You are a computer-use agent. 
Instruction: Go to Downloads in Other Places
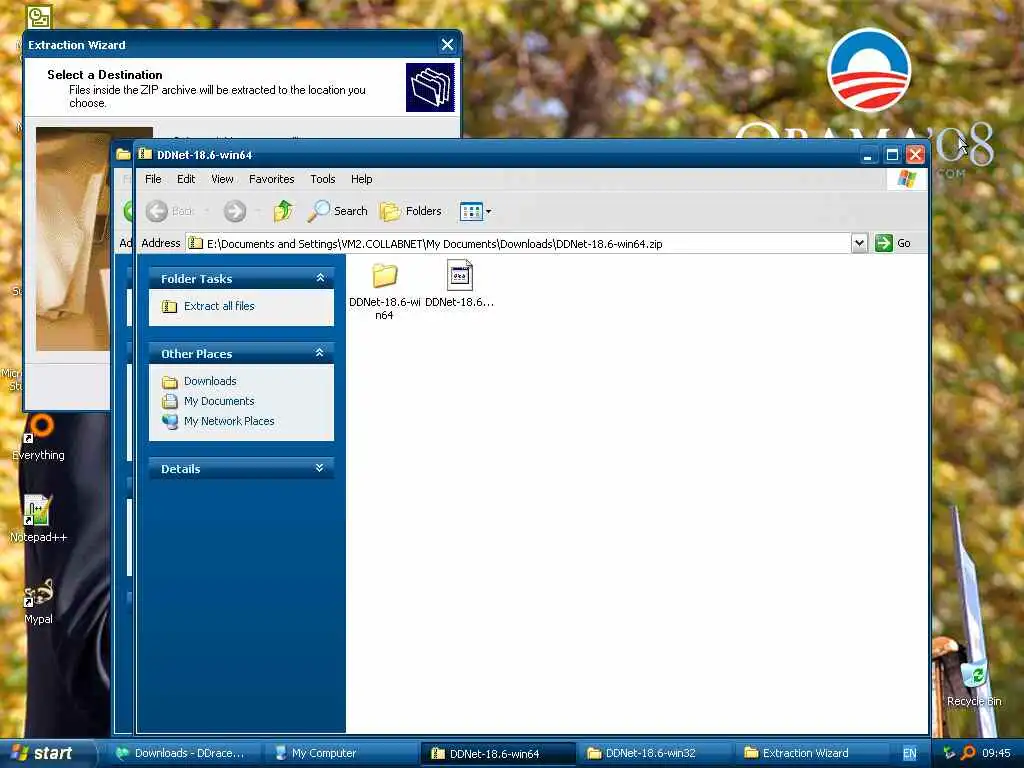(x=210, y=381)
